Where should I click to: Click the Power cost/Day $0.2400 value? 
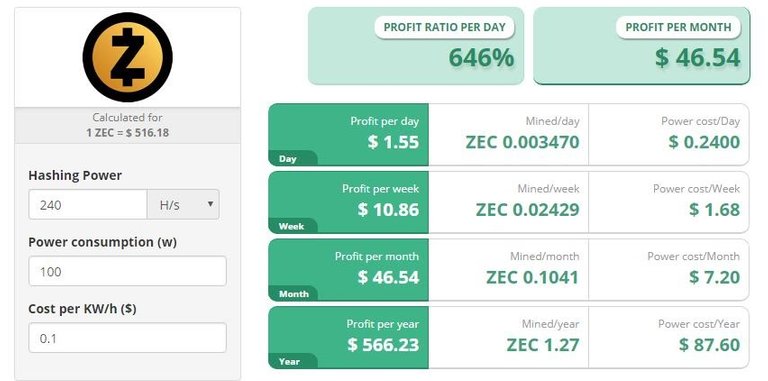(704, 142)
